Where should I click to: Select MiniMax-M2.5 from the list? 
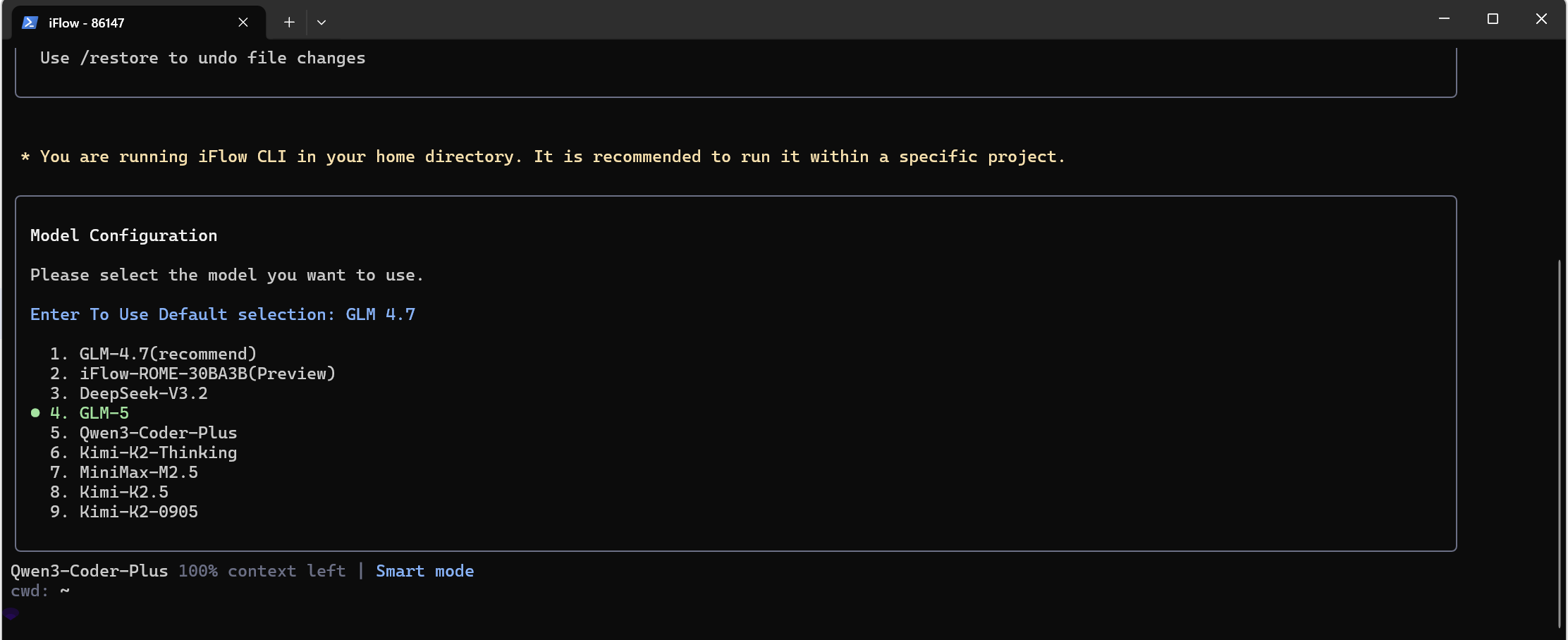(x=138, y=472)
